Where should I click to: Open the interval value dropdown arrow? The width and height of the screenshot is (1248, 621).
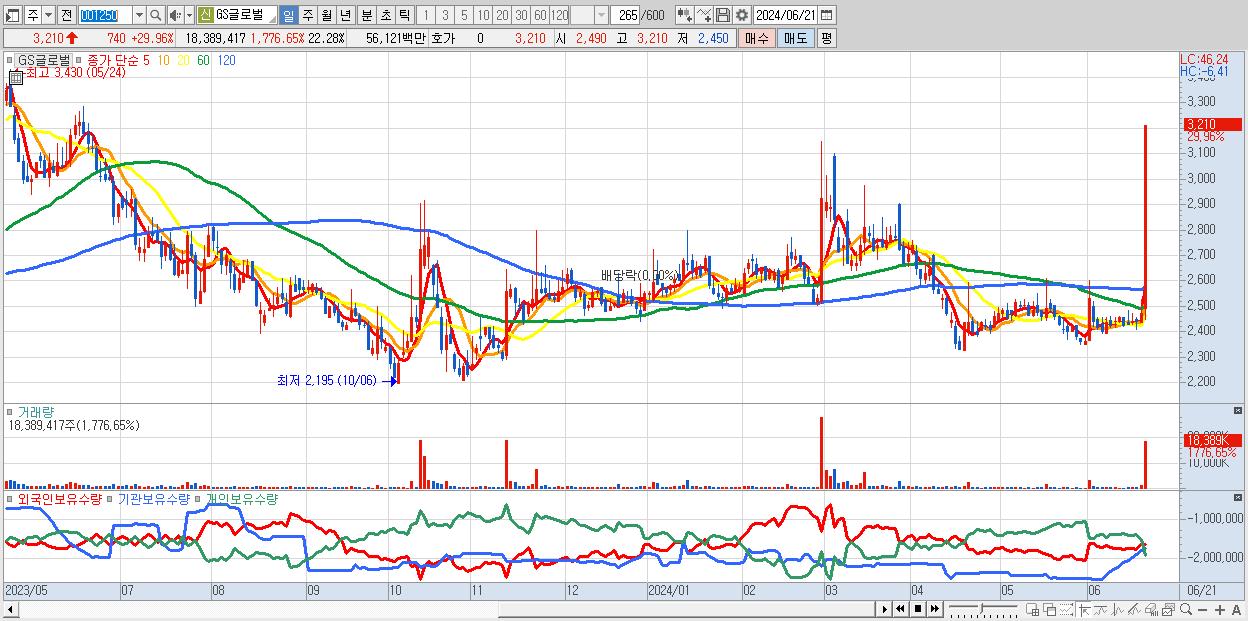(601, 15)
